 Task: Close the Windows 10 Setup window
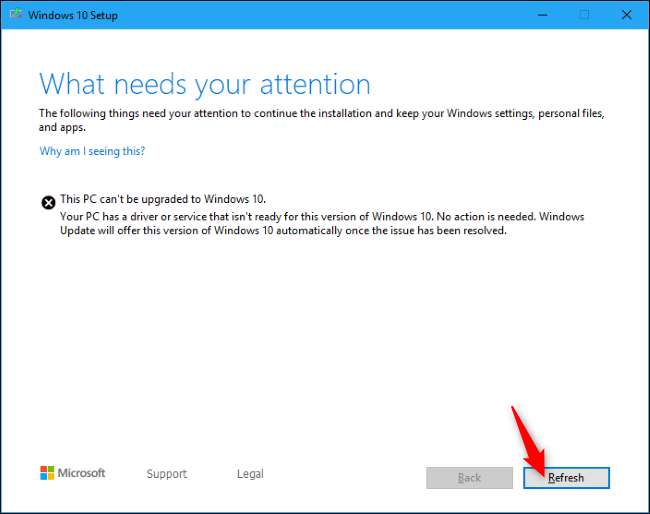[627, 15]
